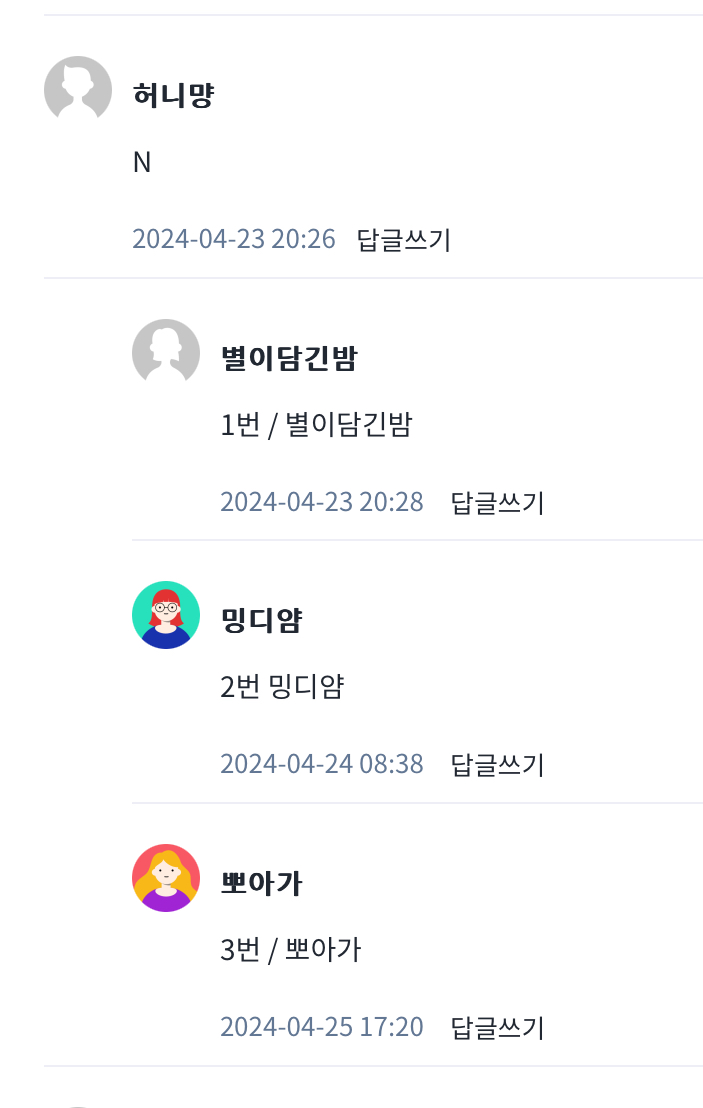Image resolution: width=703 pixels, height=1108 pixels.
Task: Select 뽀아가's blonde-haired avatar icon
Action: (x=166, y=878)
